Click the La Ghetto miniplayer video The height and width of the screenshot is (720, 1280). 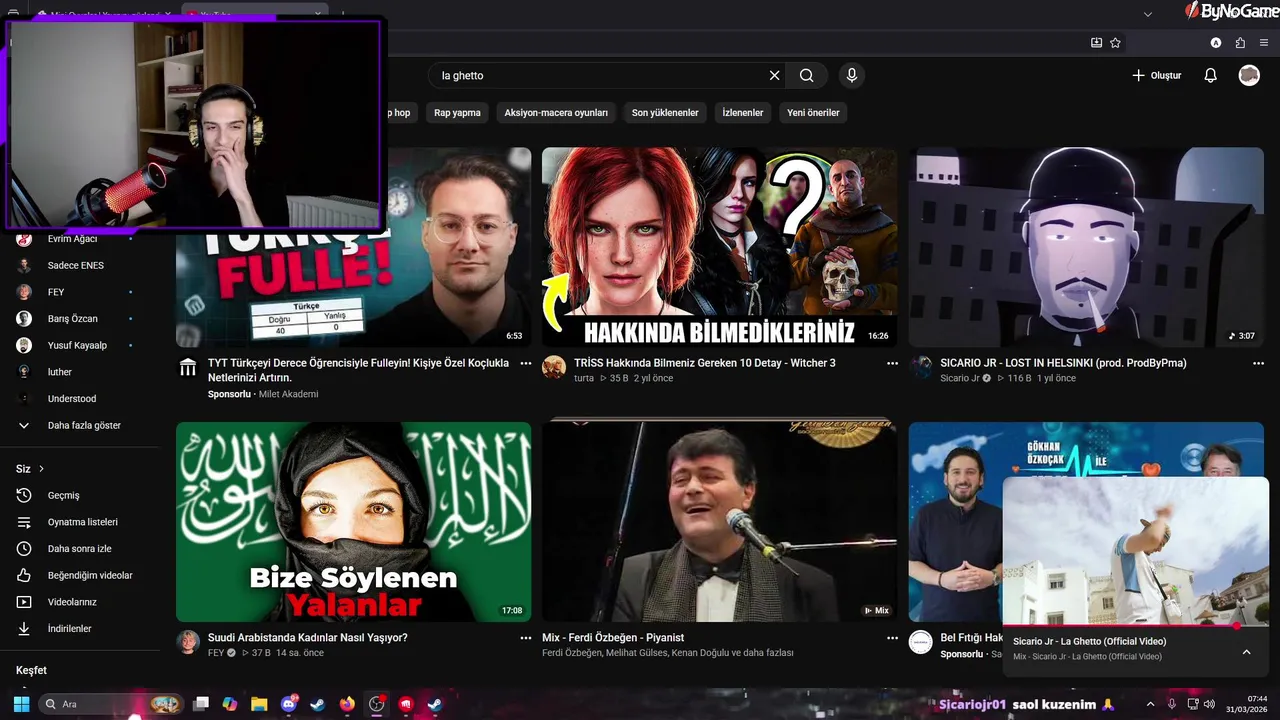[x=1135, y=550]
